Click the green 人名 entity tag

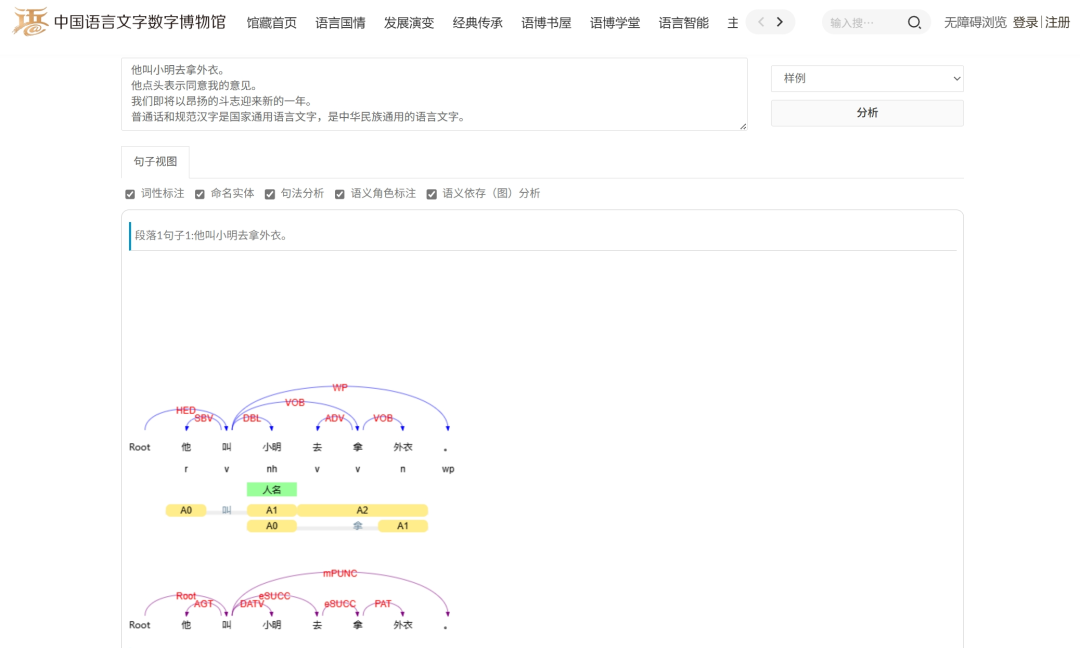pyautogui.click(x=272, y=490)
